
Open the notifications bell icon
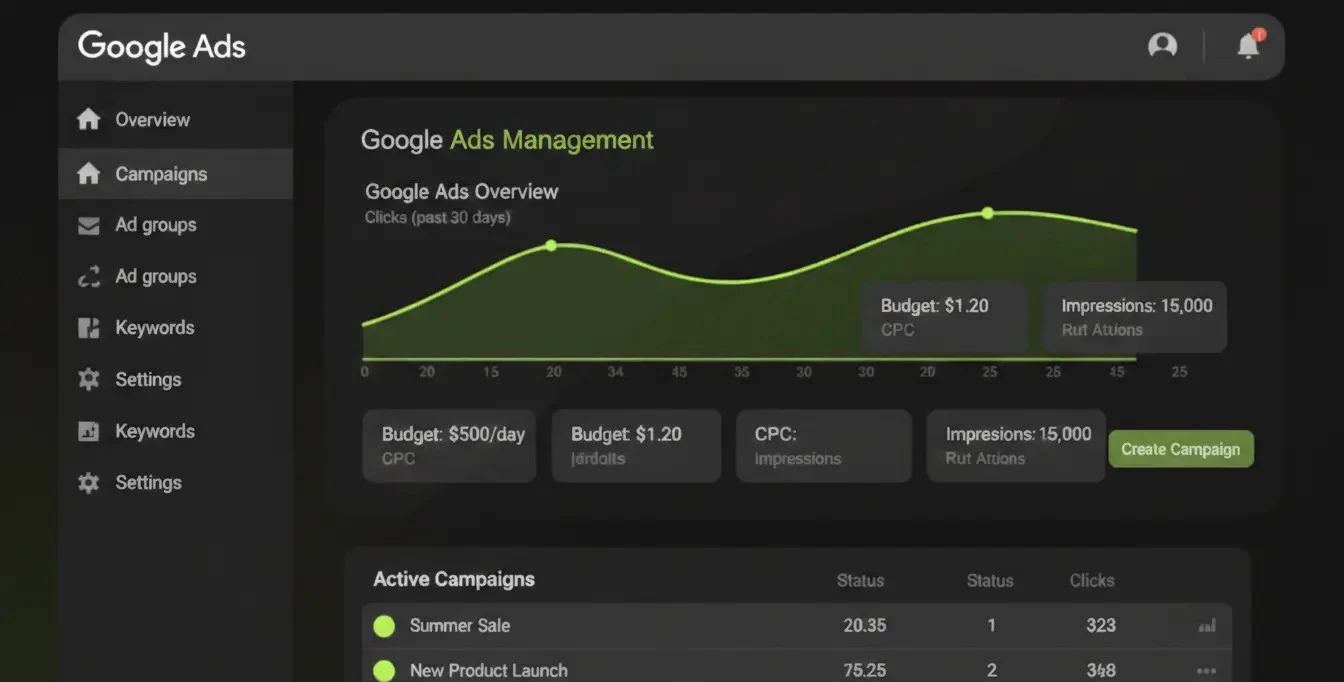1247,47
